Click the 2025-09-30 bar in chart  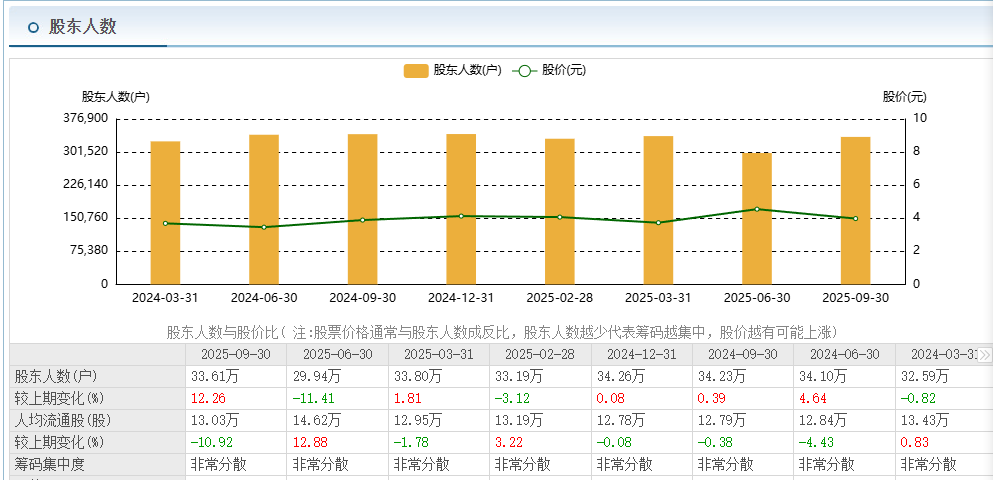(855, 210)
